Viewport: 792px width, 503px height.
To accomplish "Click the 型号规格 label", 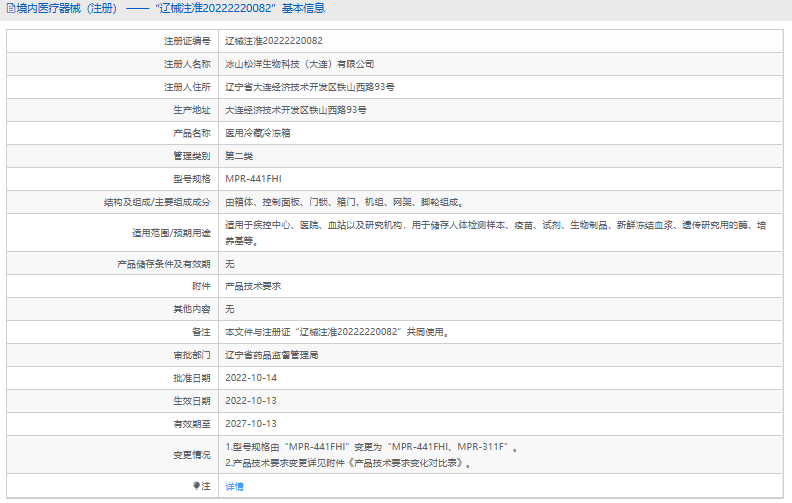I will [x=192, y=178].
